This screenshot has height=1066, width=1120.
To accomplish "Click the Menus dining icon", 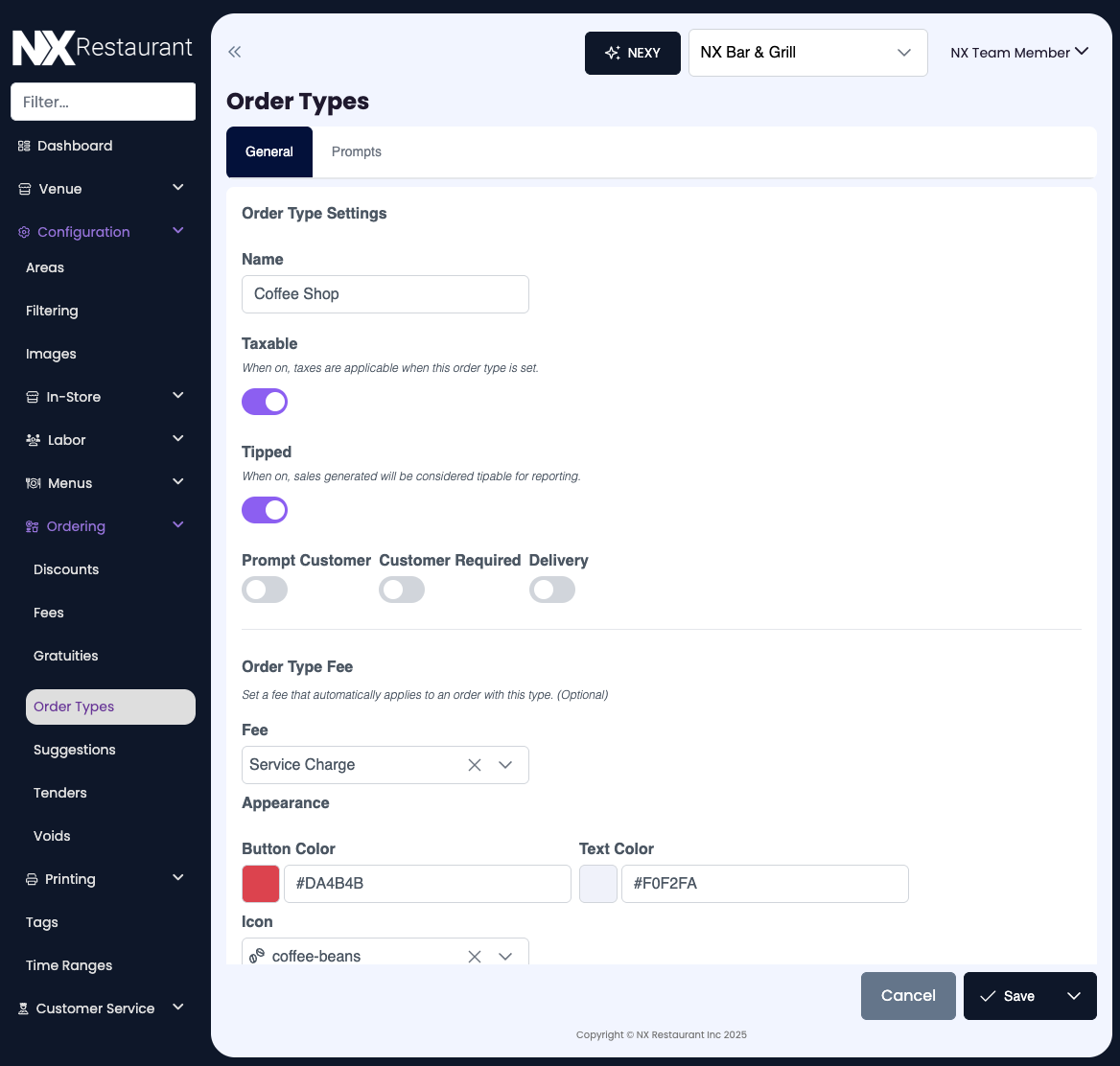I will (x=33, y=483).
